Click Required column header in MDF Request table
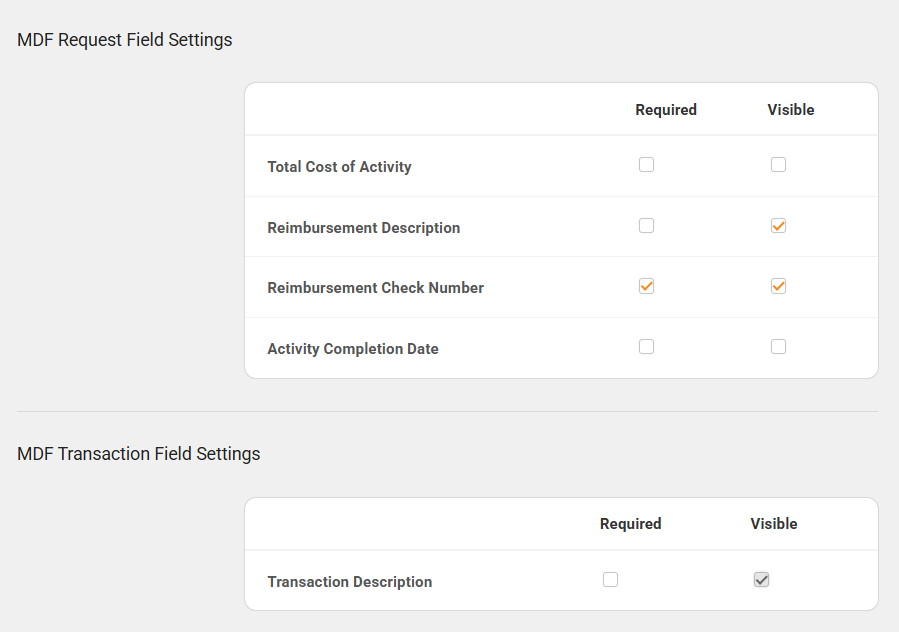 (666, 110)
